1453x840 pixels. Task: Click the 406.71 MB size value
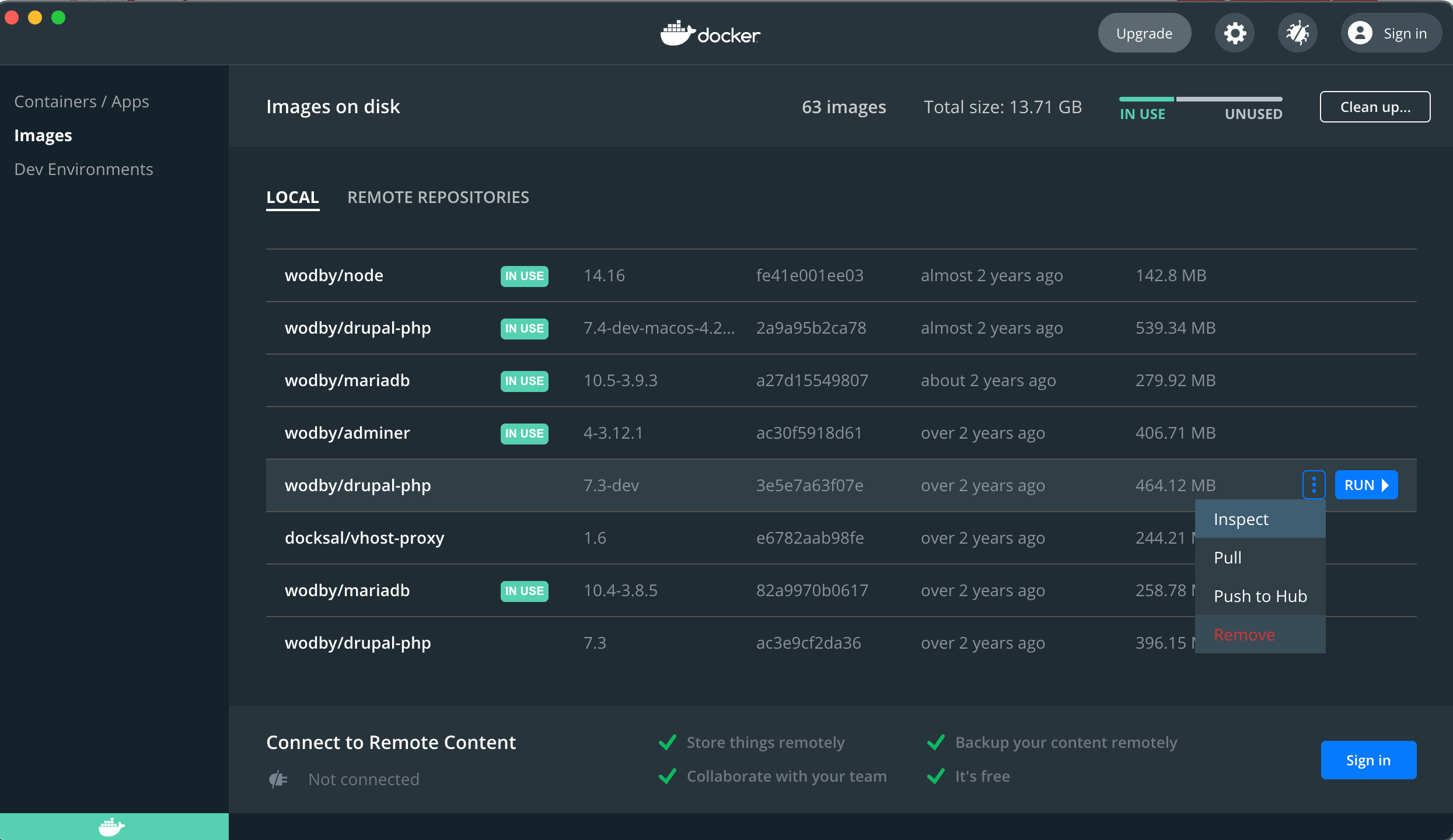pos(1175,433)
